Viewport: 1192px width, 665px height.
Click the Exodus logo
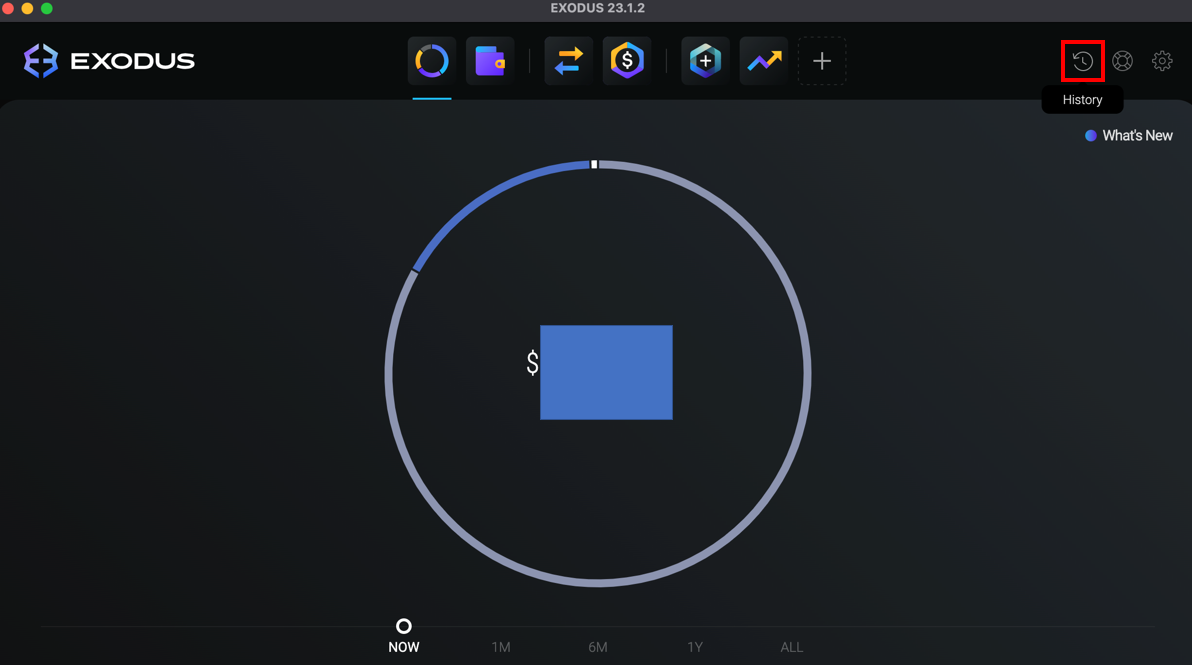pyautogui.click(x=109, y=61)
